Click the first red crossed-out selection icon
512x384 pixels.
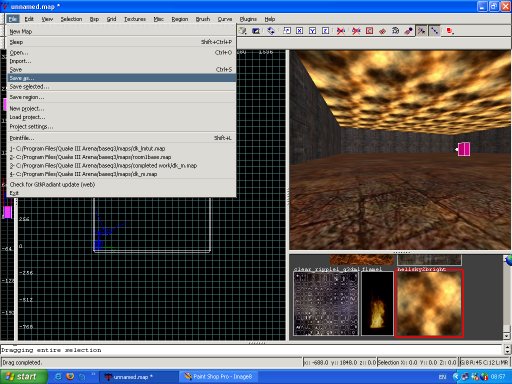[341, 31]
